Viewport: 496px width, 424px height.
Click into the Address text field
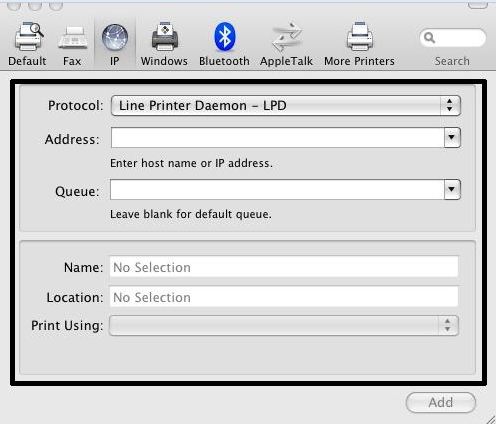click(x=278, y=137)
